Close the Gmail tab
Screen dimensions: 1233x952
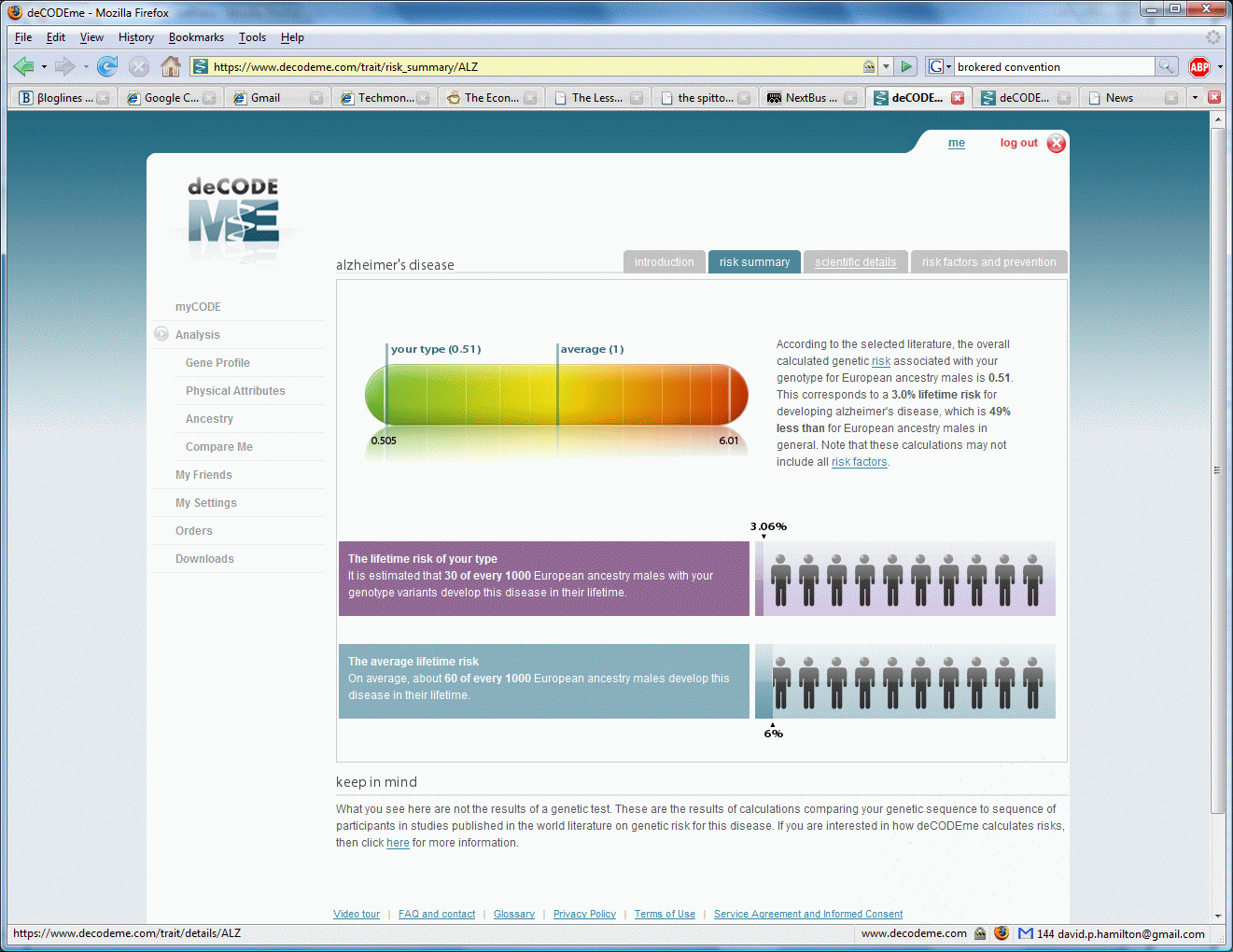(x=316, y=98)
